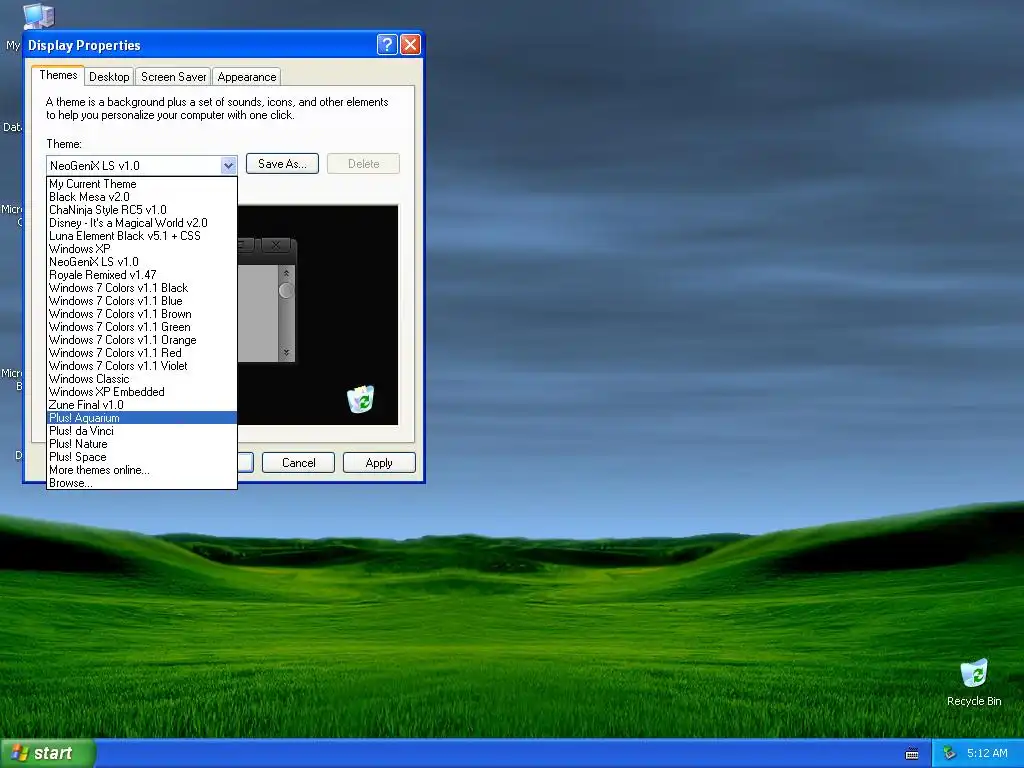Select Plus! Nature theme
This screenshot has height=768, width=1024.
coord(142,444)
